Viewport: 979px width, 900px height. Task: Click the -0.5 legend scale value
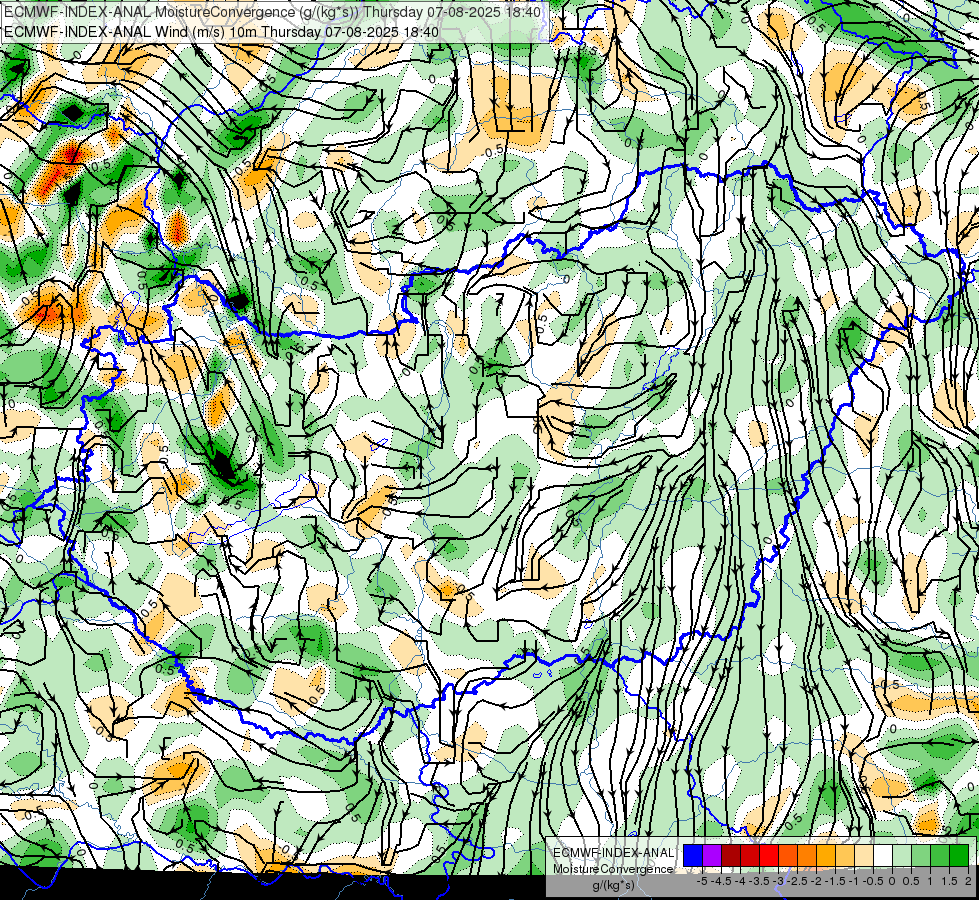pyautogui.click(x=873, y=881)
